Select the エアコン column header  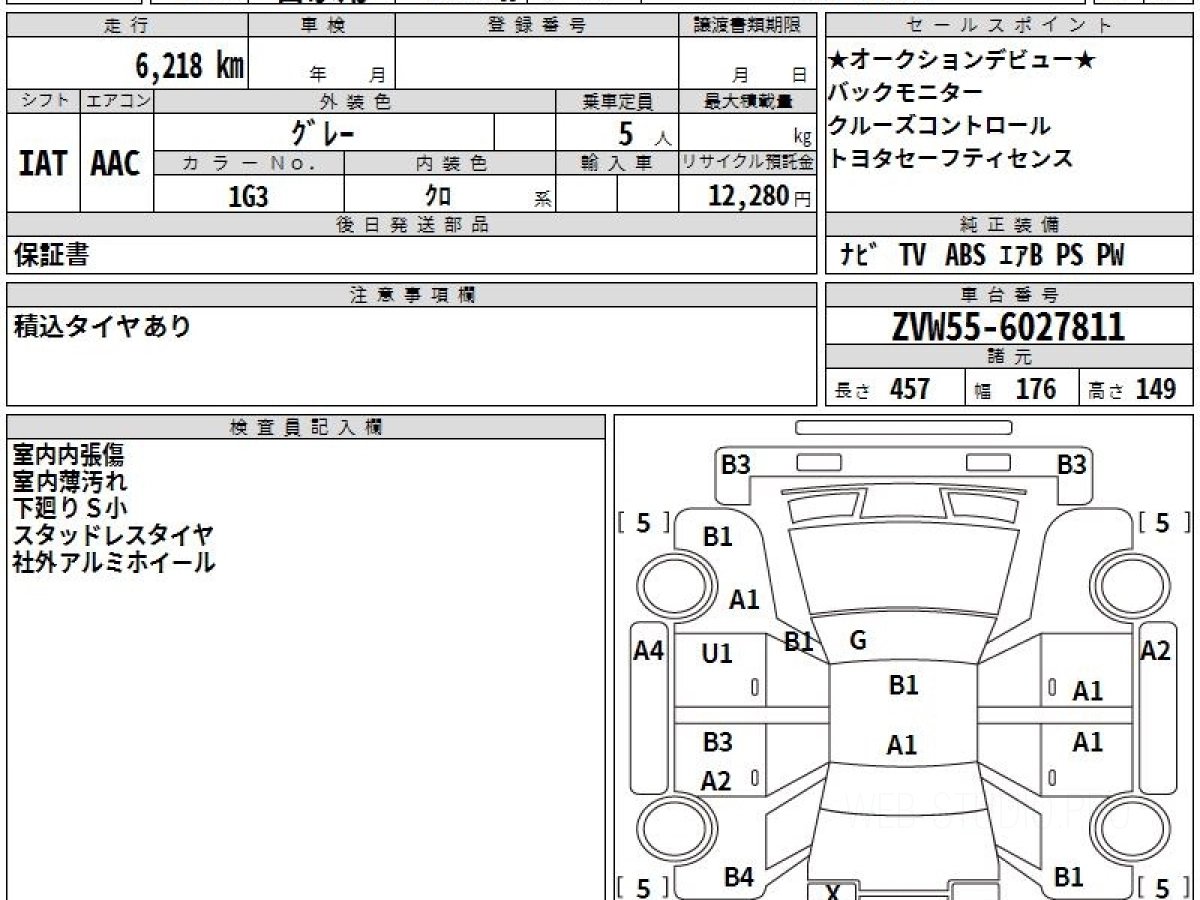(x=117, y=101)
